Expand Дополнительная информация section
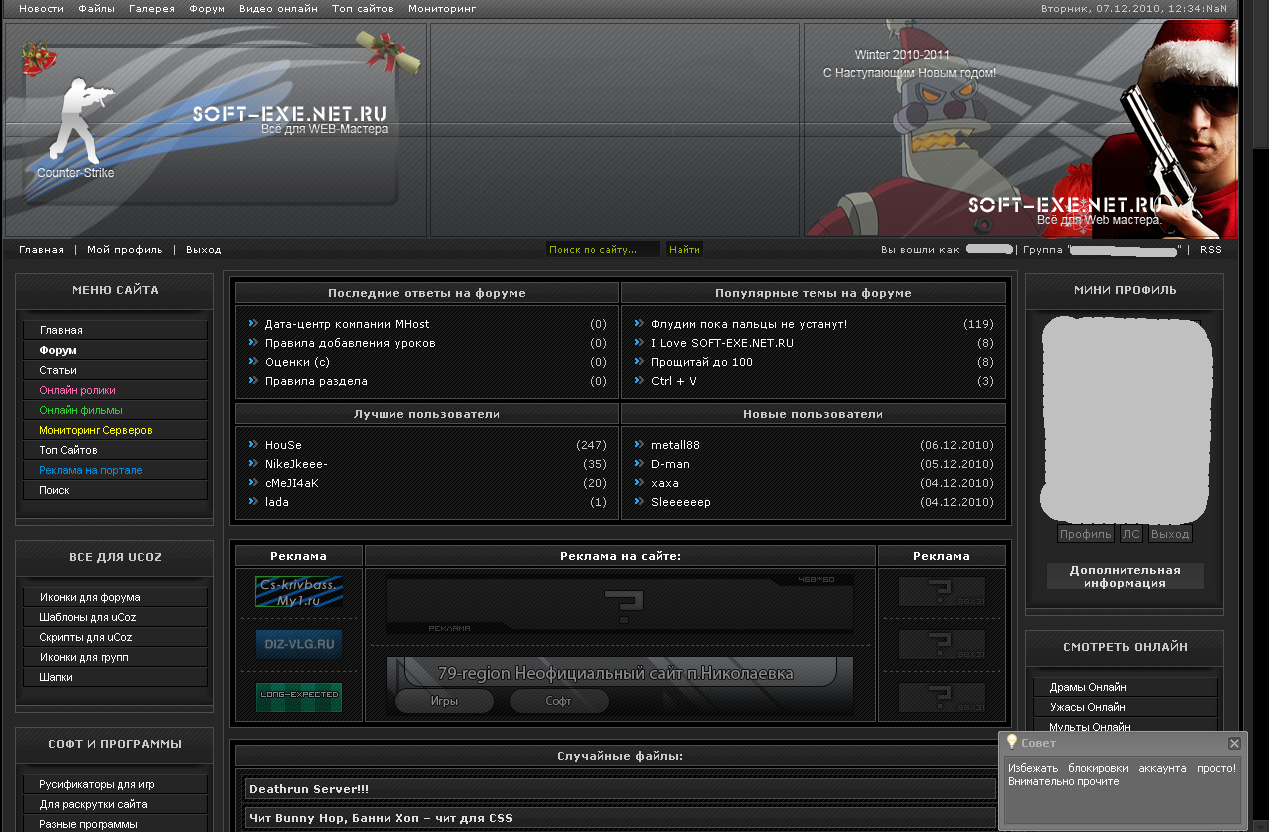The width and height of the screenshot is (1269, 832). pos(1125,576)
